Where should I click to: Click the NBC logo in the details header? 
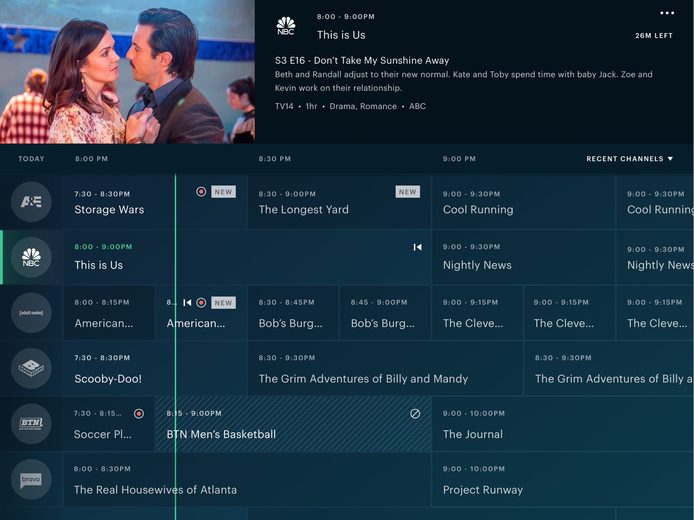[x=286, y=26]
